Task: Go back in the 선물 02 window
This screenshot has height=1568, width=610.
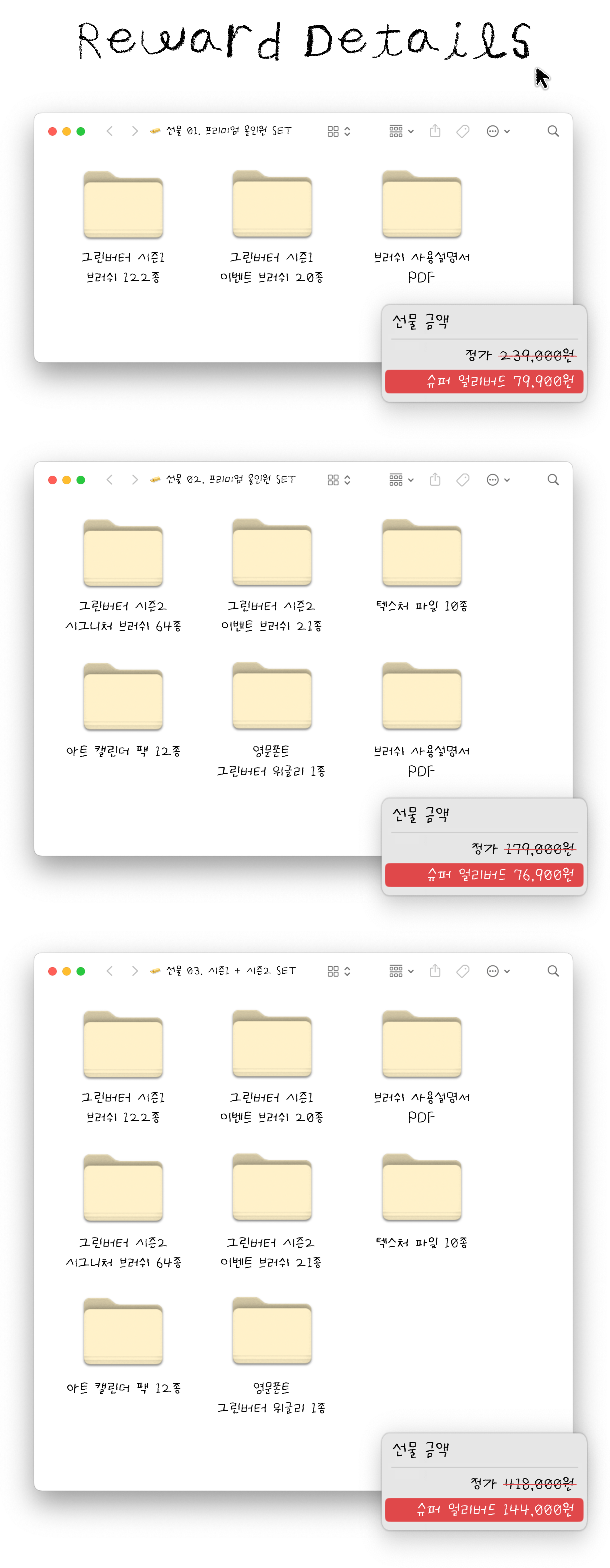Action: click(110, 480)
